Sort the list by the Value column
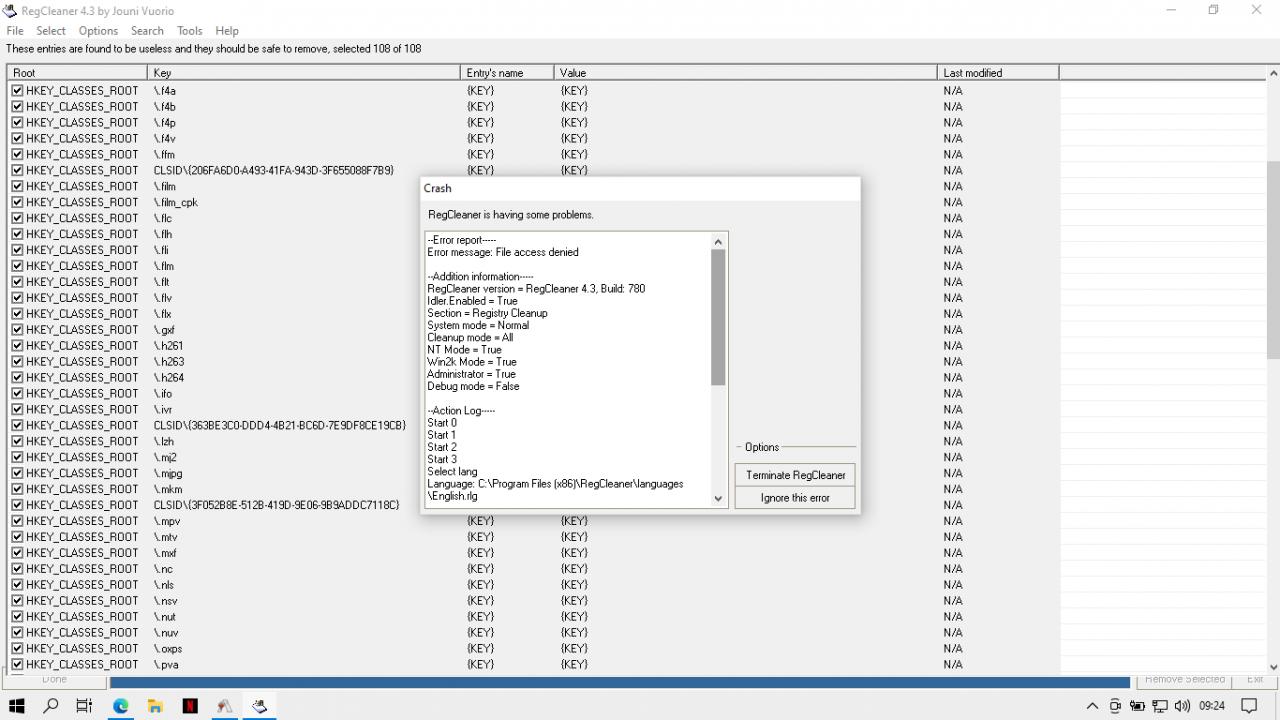 tap(746, 73)
